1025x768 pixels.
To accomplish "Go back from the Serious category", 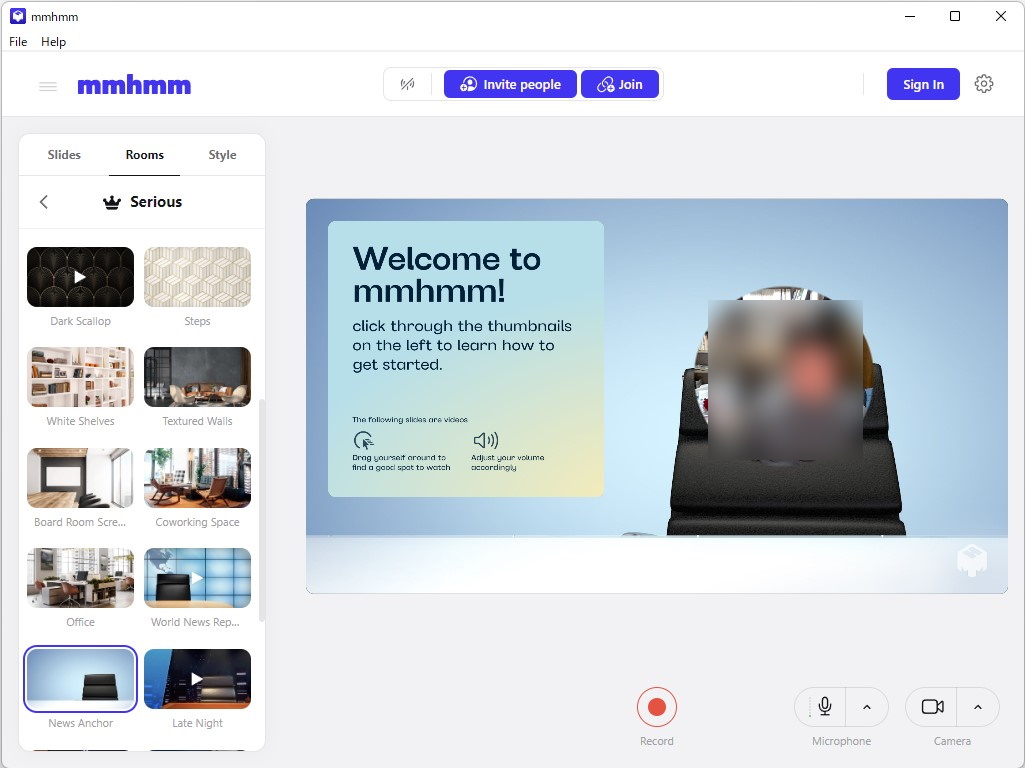I will coord(44,202).
